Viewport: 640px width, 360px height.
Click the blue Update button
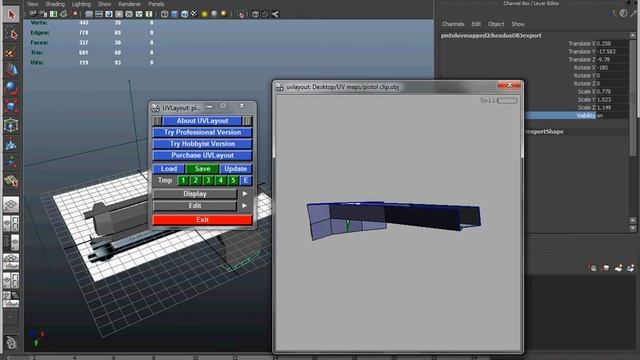pos(236,169)
